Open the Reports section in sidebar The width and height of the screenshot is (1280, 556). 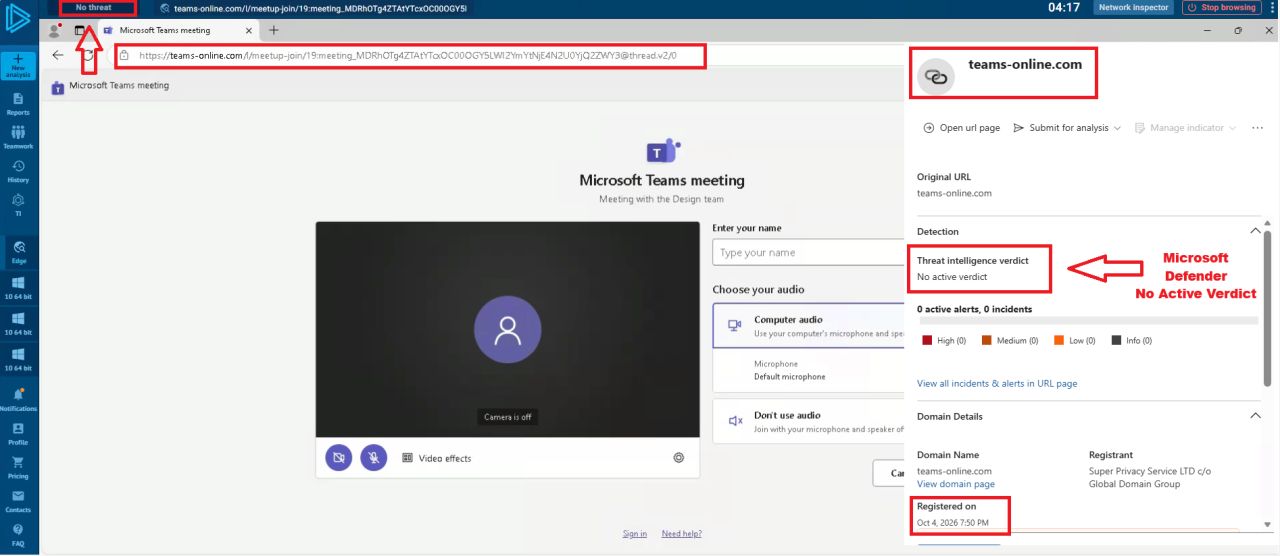[18, 104]
